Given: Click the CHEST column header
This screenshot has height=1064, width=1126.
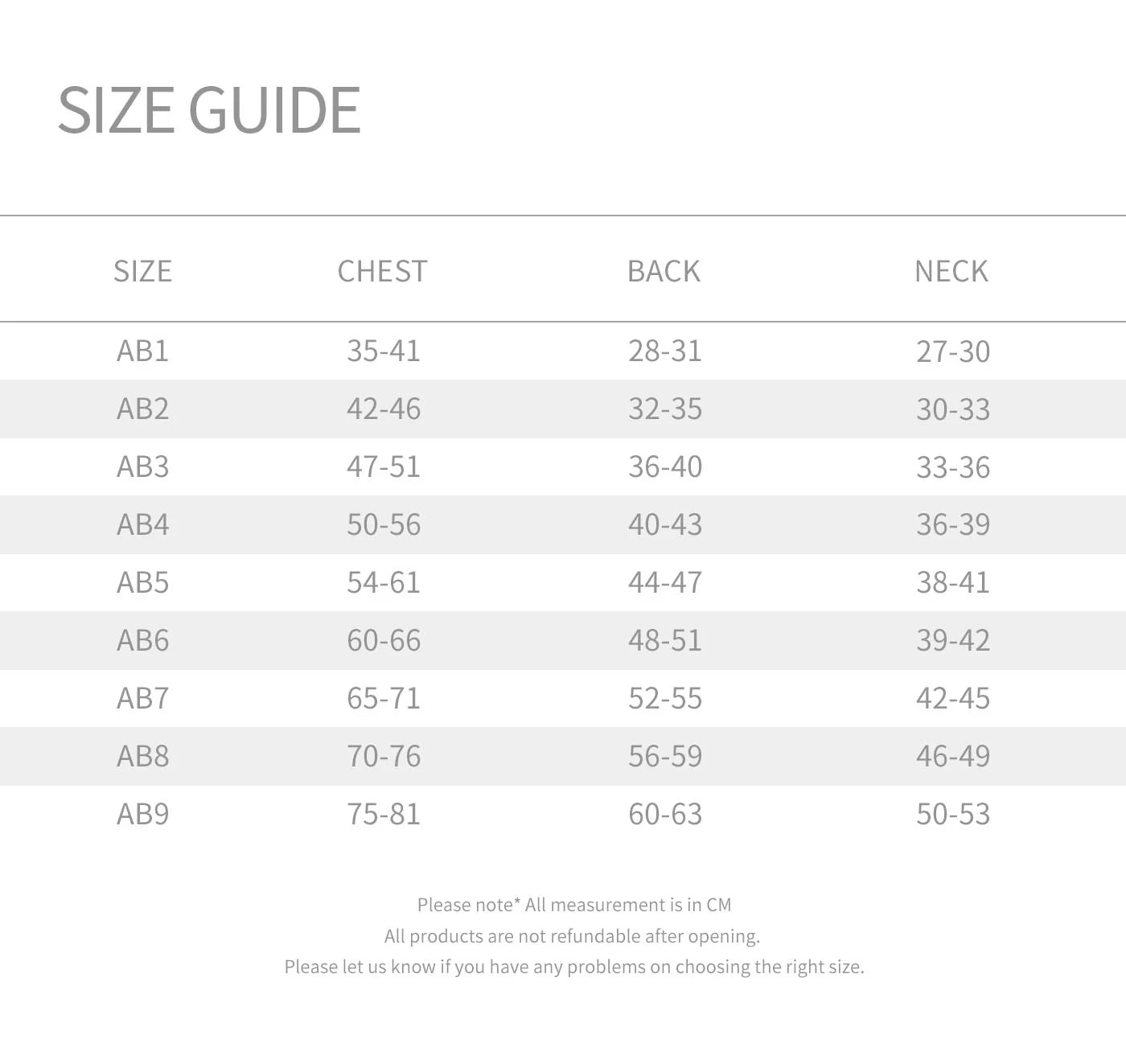Looking at the screenshot, I should (382, 271).
